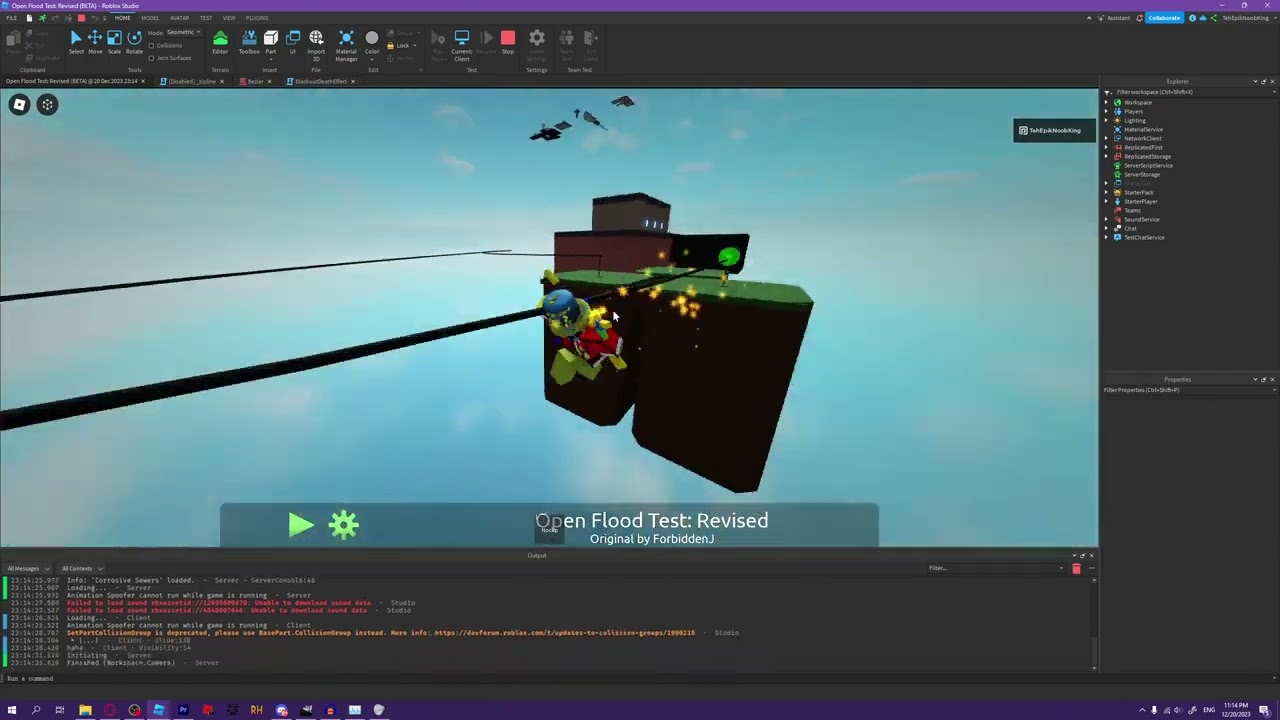This screenshot has height=720, width=1280.
Task: Open the All Contexts filter dropdown
Action: tap(82, 568)
